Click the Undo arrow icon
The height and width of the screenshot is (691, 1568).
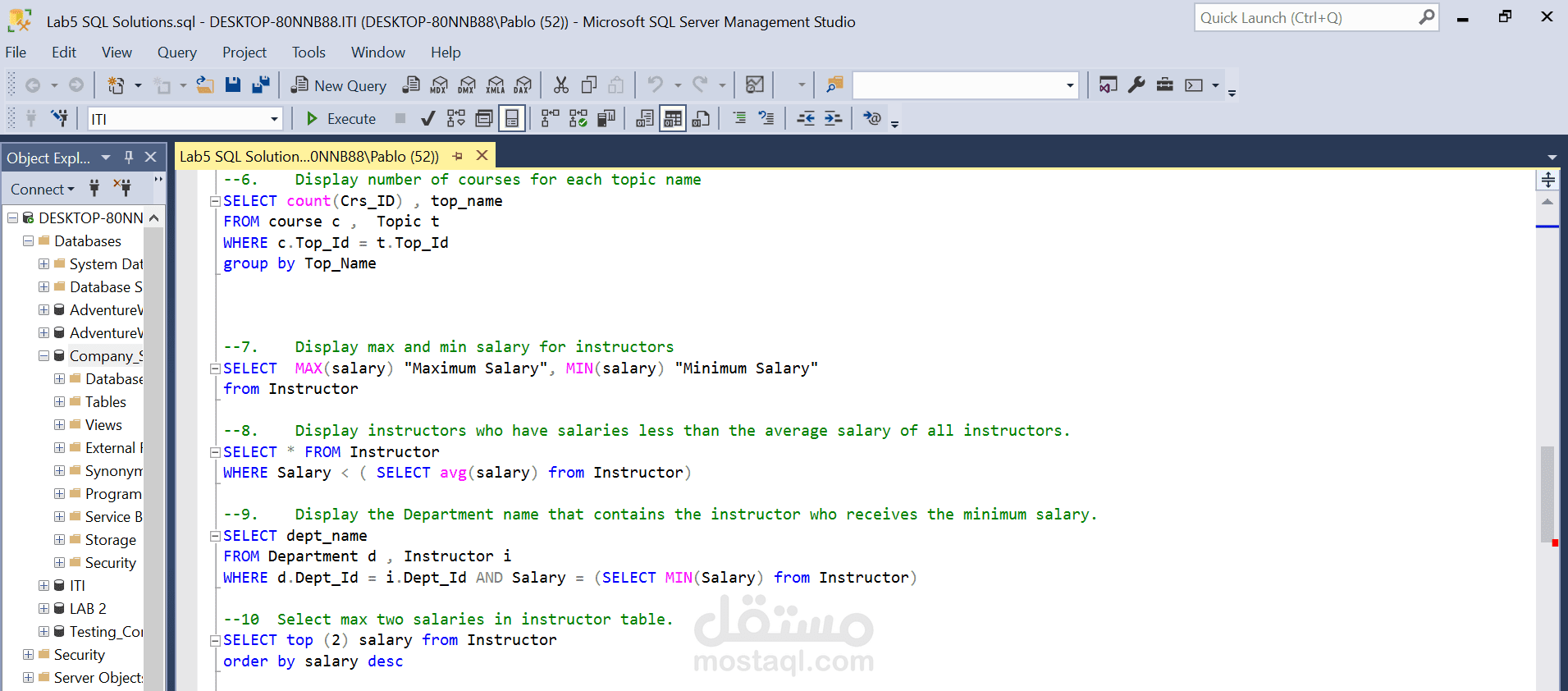click(655, 85)
